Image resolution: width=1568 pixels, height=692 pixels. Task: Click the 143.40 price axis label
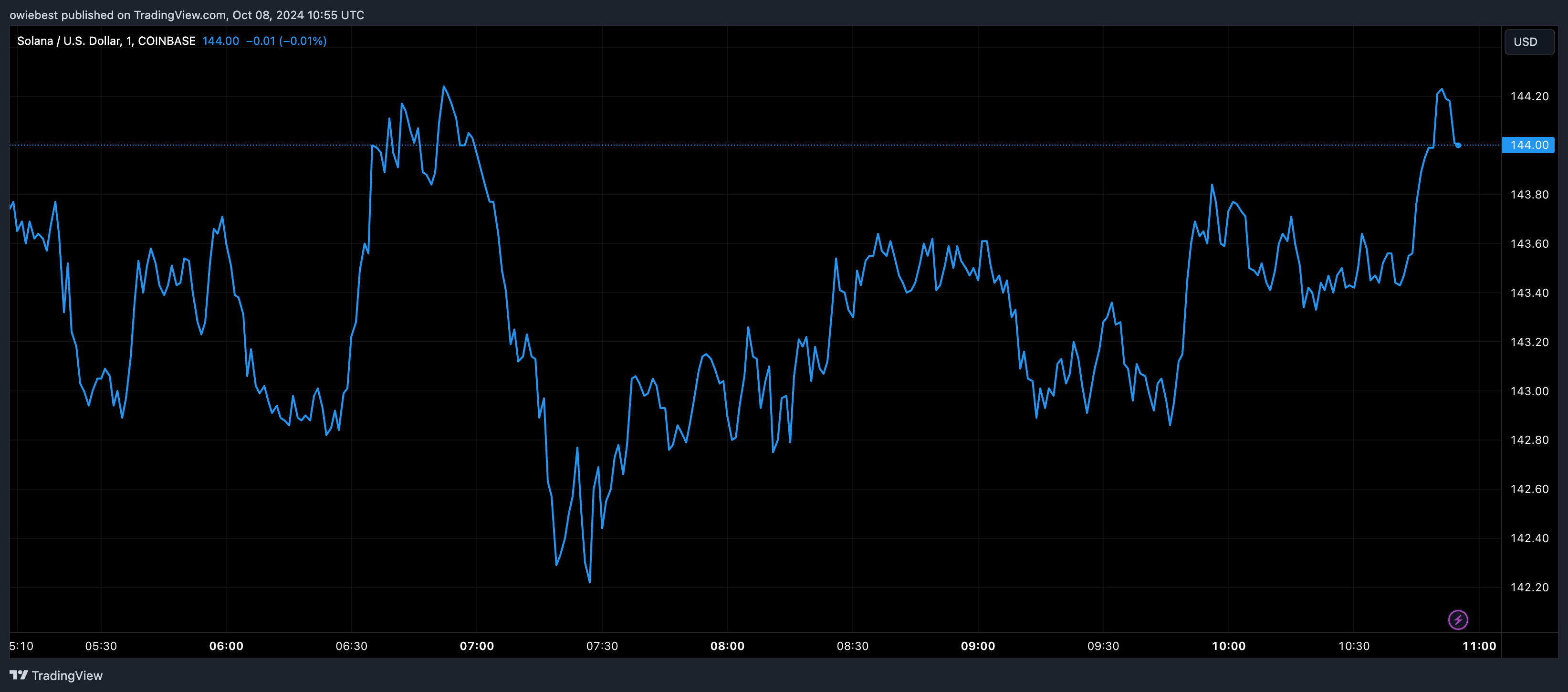(x=1529, y=293)
